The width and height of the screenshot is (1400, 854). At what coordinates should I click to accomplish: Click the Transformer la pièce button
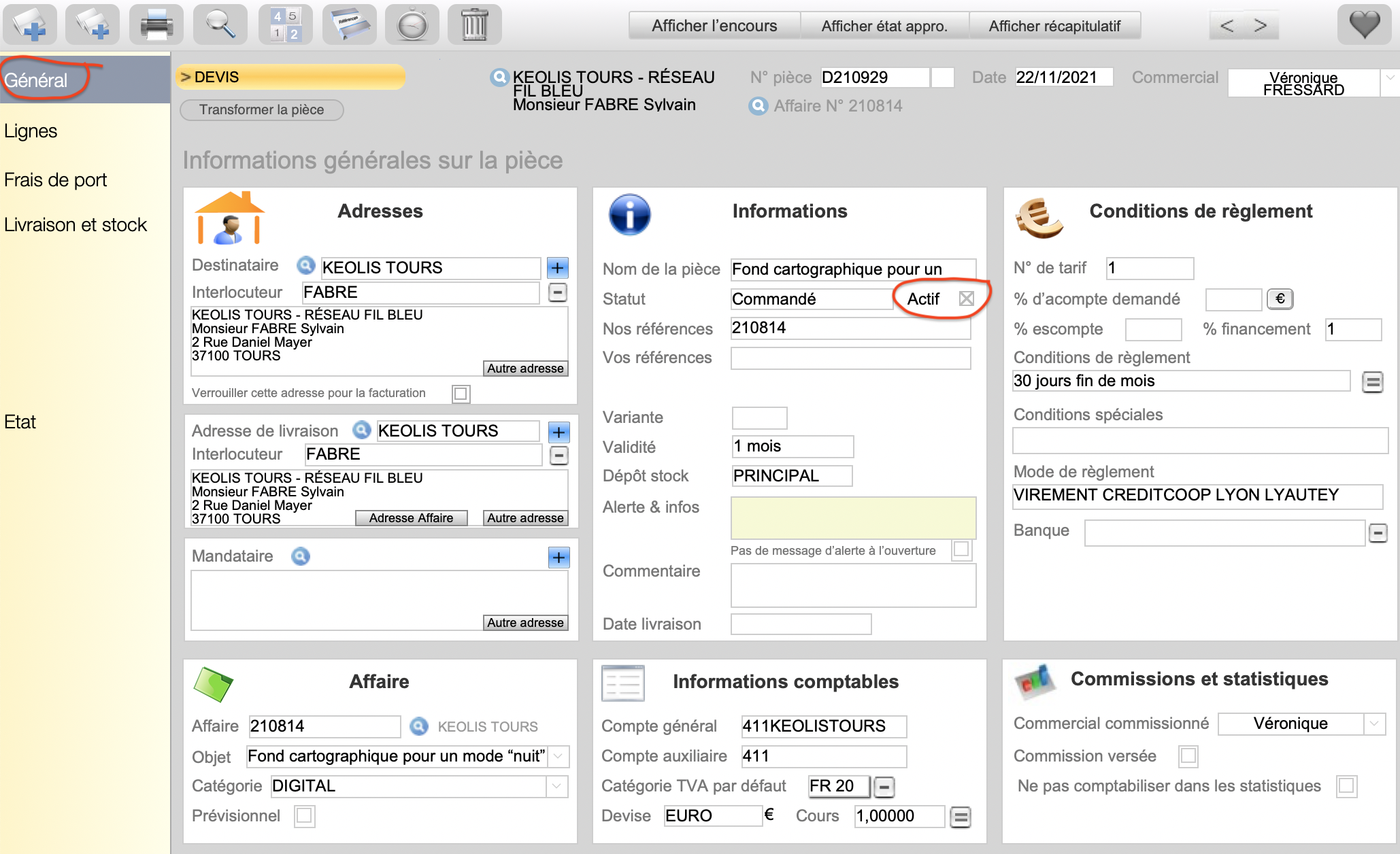(x=261, y=109)
